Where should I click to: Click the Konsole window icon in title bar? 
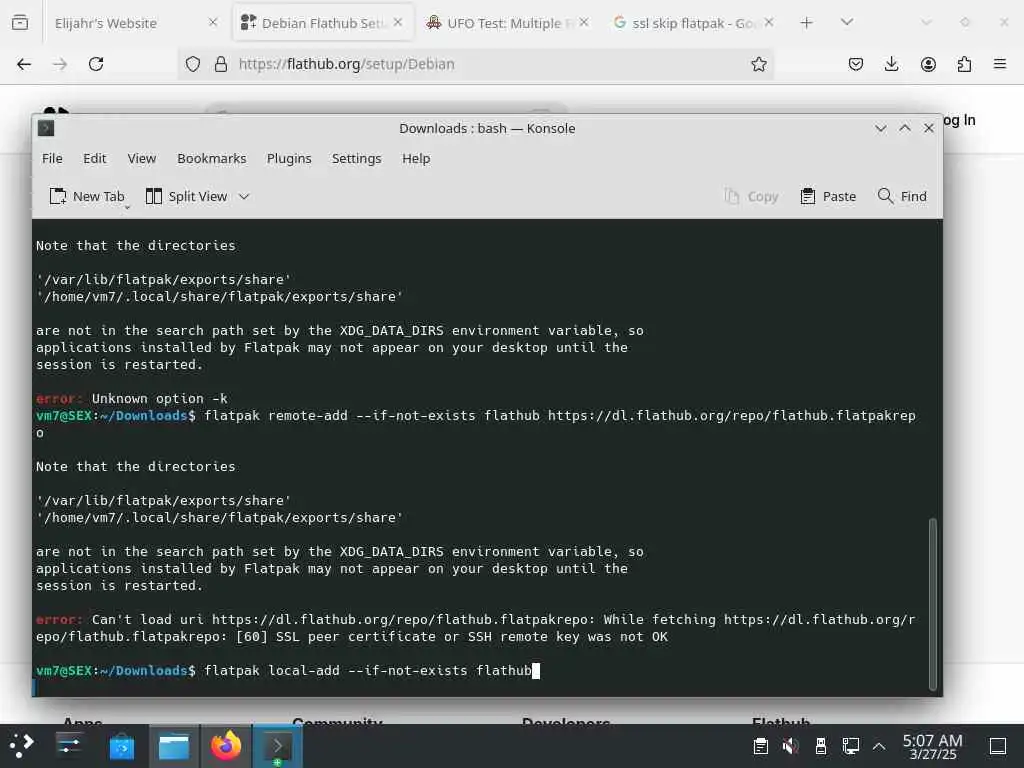coord(46,128)
